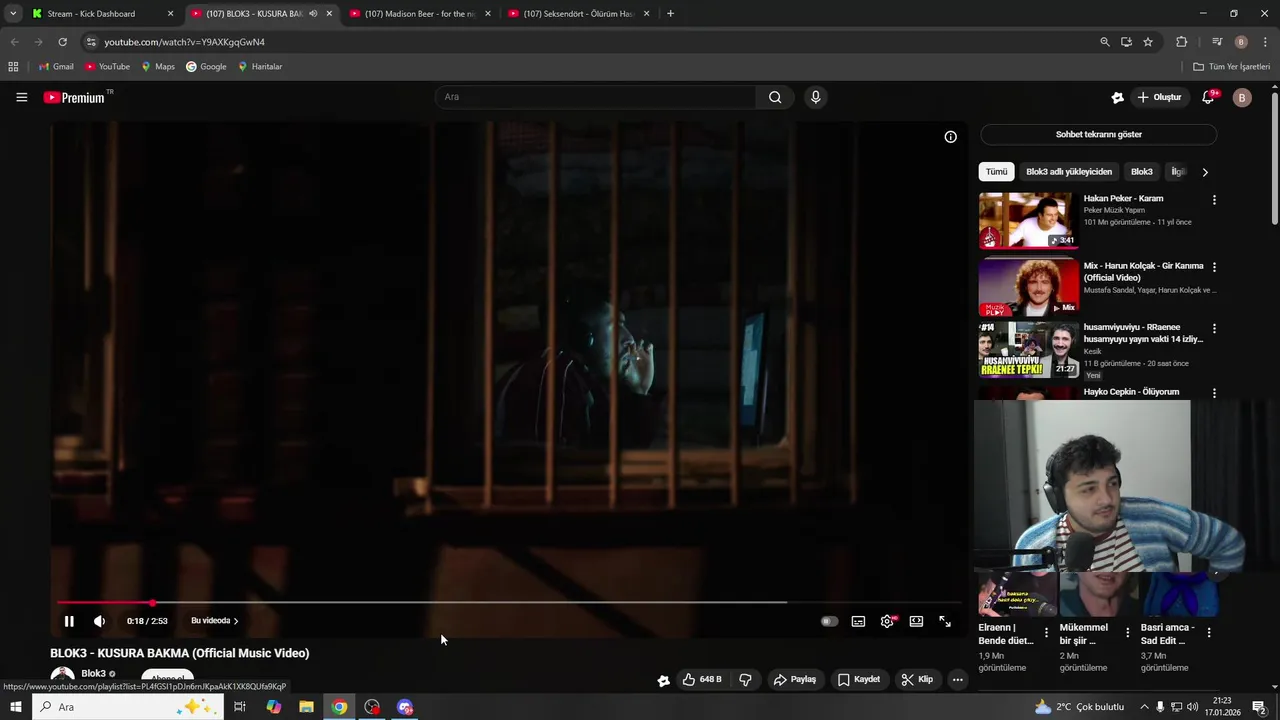The height and width of the screenshot is (720, 1280).
Task: Like the video with 648 B likes
Action: click(x=702, y=679)
